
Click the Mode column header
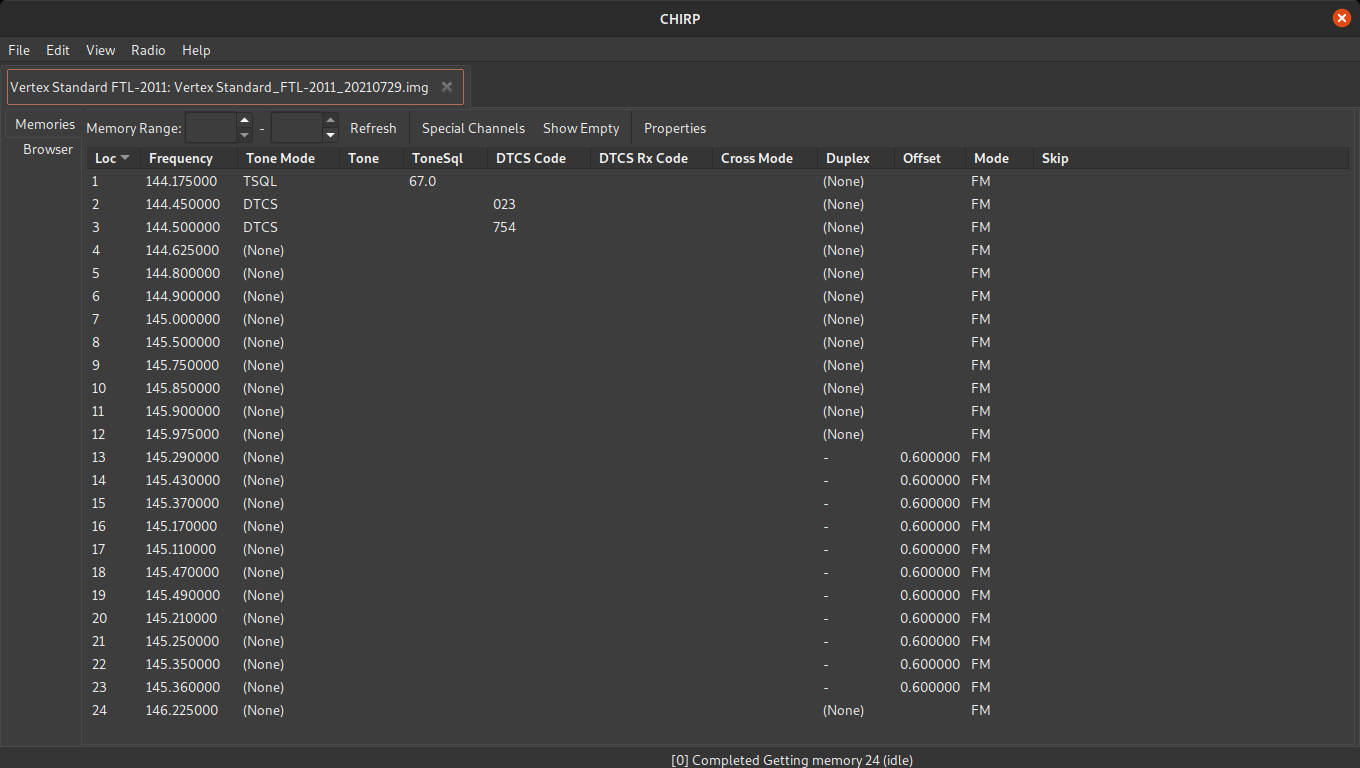pos(999,158)
